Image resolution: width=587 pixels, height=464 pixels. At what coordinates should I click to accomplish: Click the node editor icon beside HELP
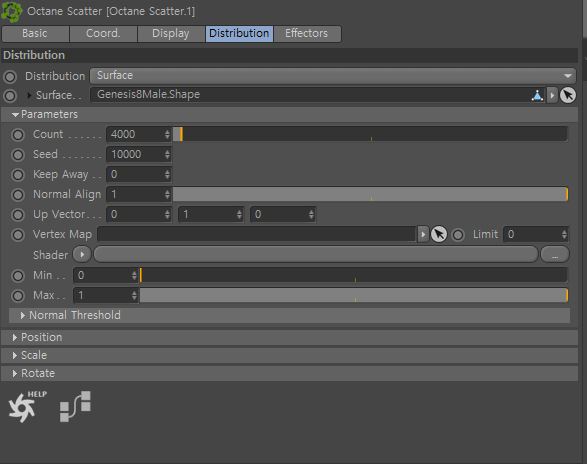(75, 406)
